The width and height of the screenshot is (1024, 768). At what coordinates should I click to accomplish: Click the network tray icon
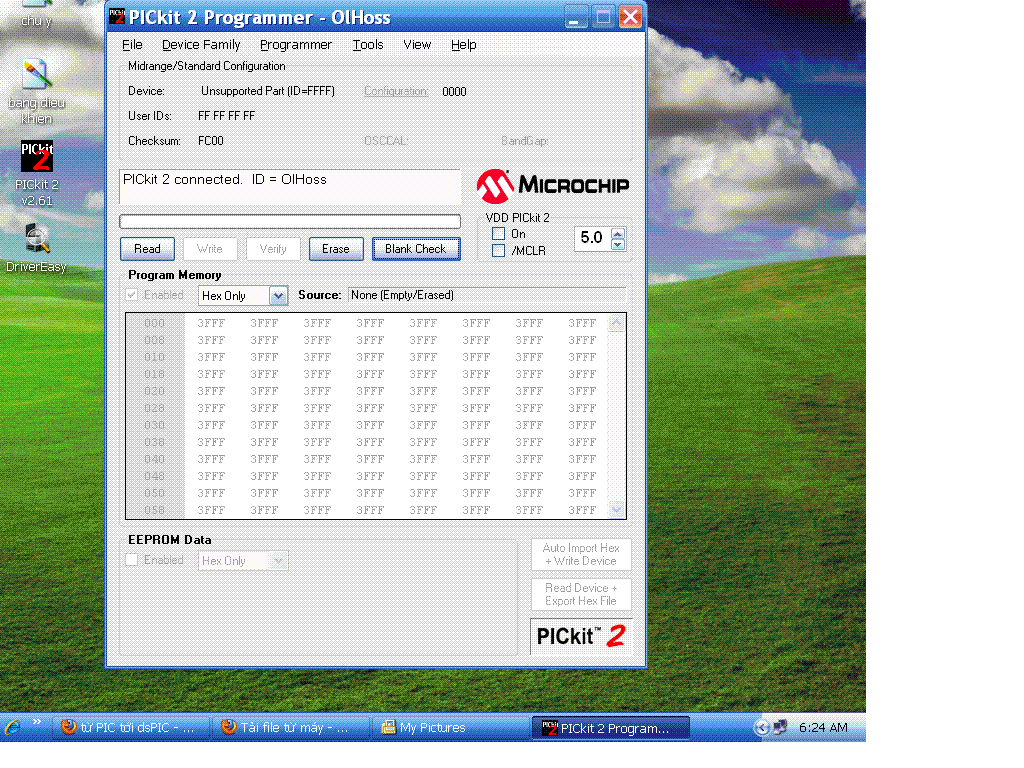coord(781,728)
